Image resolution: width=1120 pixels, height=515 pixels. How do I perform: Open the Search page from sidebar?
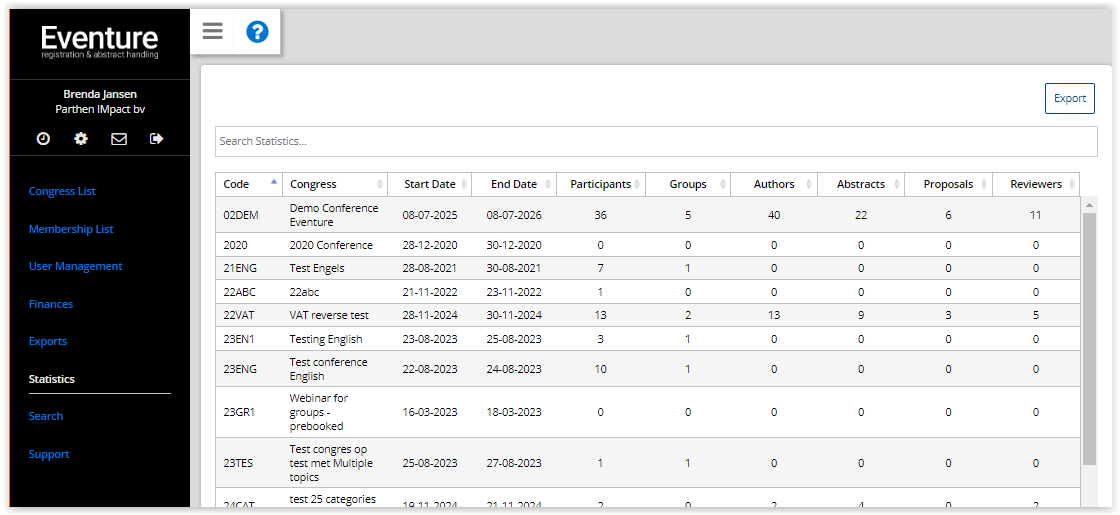coord(46,416)
